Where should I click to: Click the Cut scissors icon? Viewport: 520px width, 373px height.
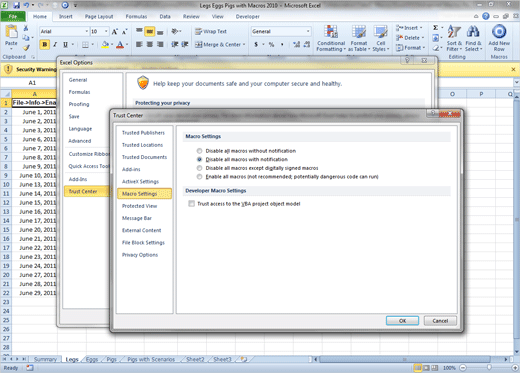pyautogui.click(x=26, y=28)
